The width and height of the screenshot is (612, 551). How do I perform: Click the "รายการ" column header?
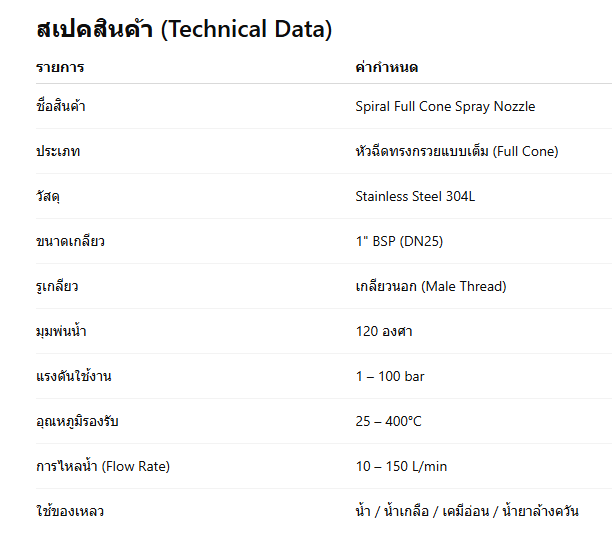60,68
